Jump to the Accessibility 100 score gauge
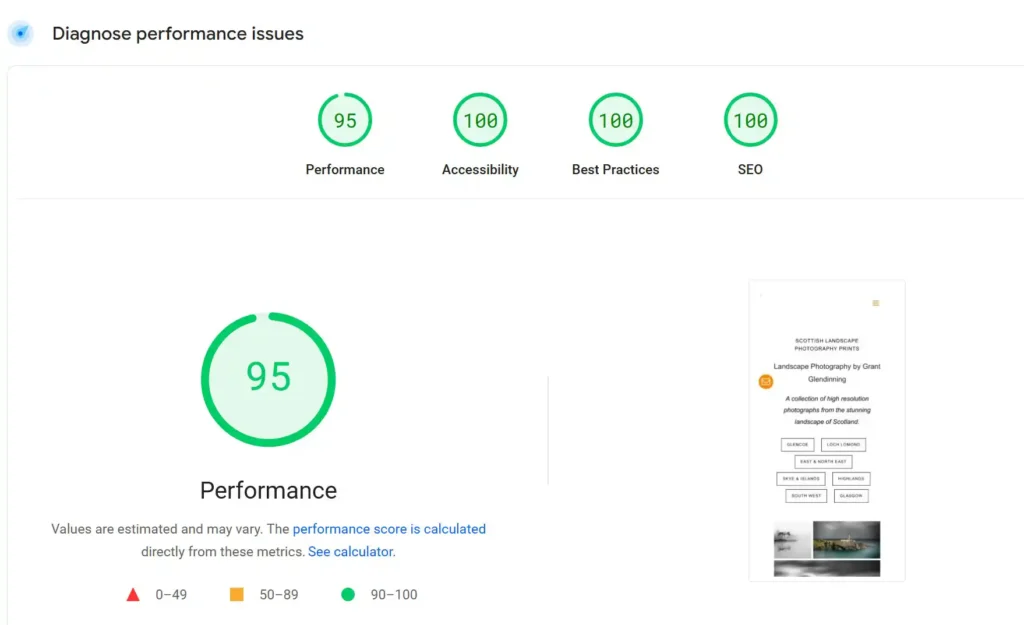Image resolution: width=1024 pixels, height=625 pixels. point(480,120)
